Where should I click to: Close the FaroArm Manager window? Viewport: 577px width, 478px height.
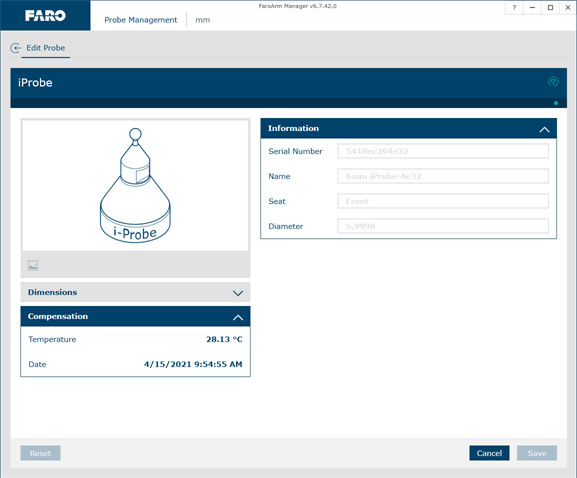[568, 7]
